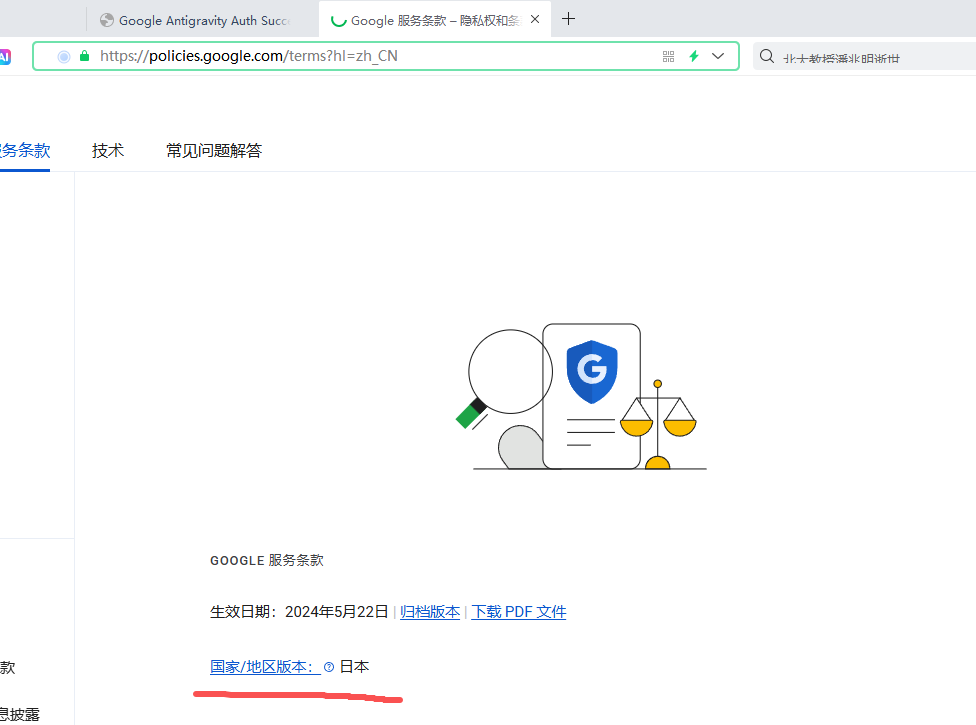Viewport: 976px width, 725px height.
Task: Open the address bar dropdown chevron
Action: 718,56
